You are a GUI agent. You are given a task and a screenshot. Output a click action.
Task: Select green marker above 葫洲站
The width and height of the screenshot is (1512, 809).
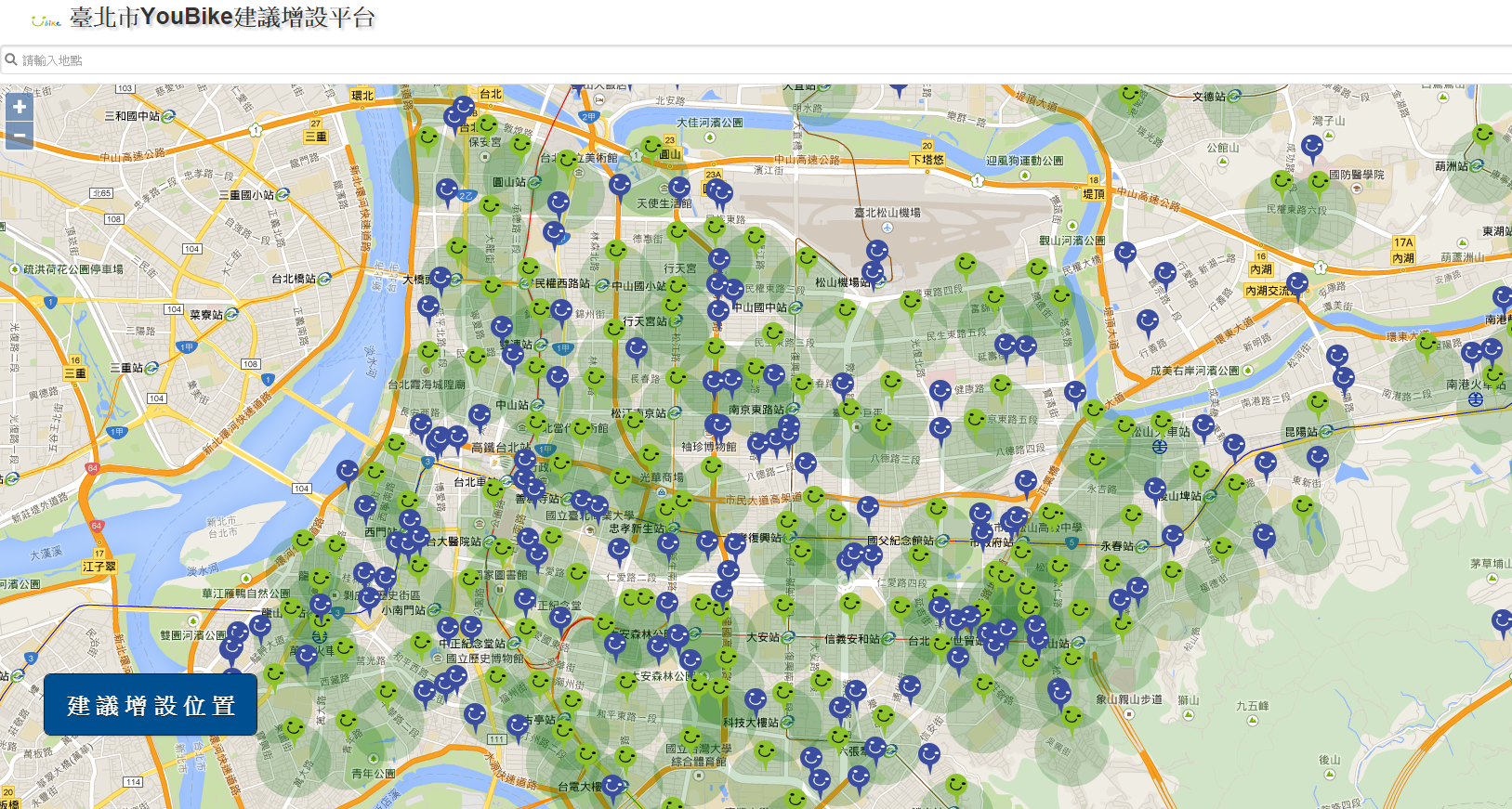[1484, 137]
